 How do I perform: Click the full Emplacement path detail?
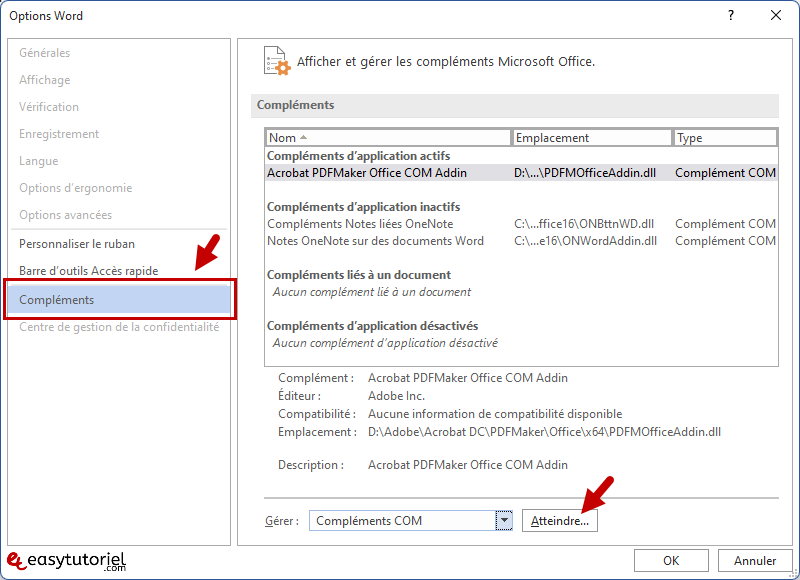[x=544, y=432]
